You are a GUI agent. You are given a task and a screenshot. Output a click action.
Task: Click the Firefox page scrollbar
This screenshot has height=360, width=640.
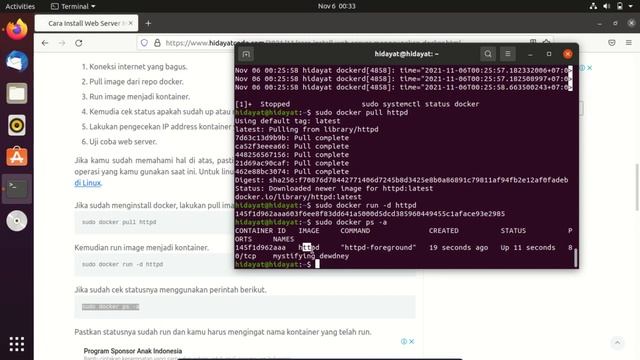[636, 188]
